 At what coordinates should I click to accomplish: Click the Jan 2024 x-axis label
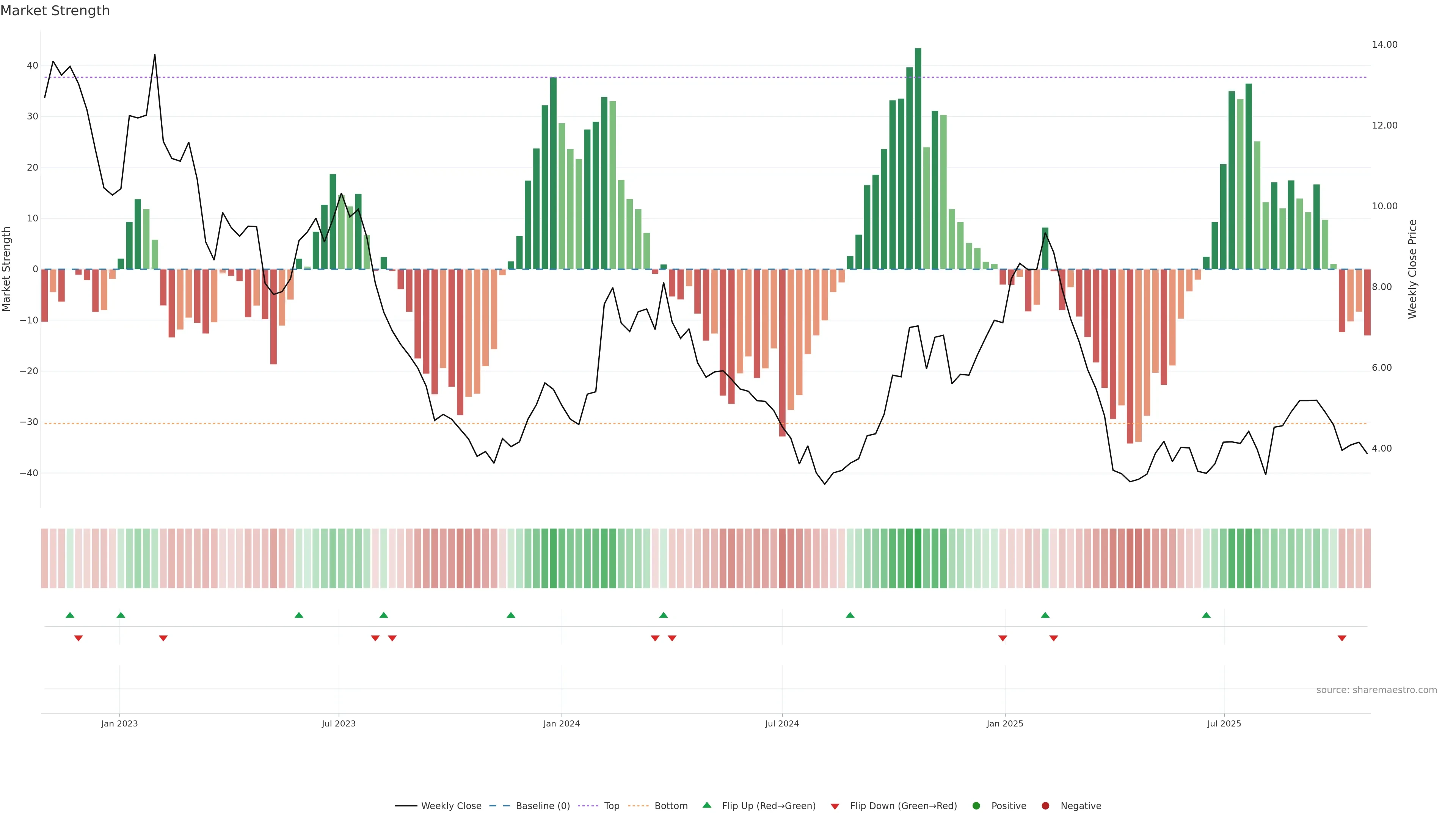pyautogui.click(x=561, y=723)
